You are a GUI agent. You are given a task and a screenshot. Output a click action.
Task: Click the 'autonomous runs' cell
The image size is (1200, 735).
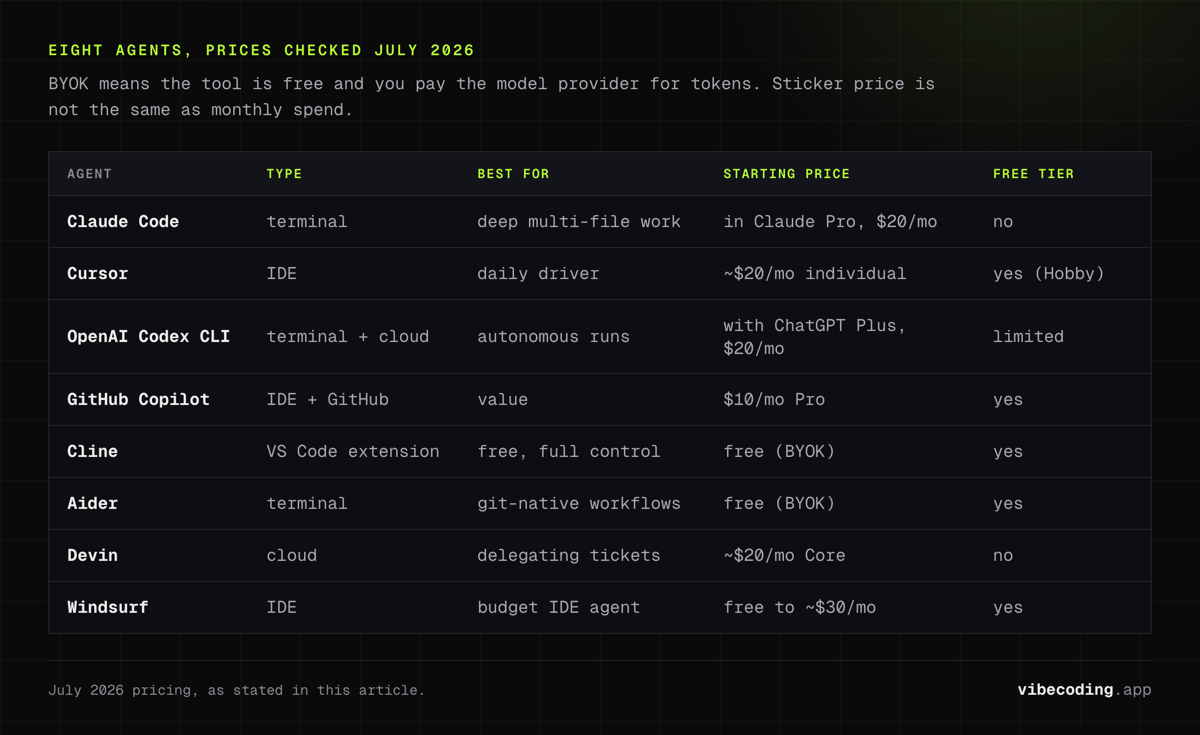(x=553, y=337)
